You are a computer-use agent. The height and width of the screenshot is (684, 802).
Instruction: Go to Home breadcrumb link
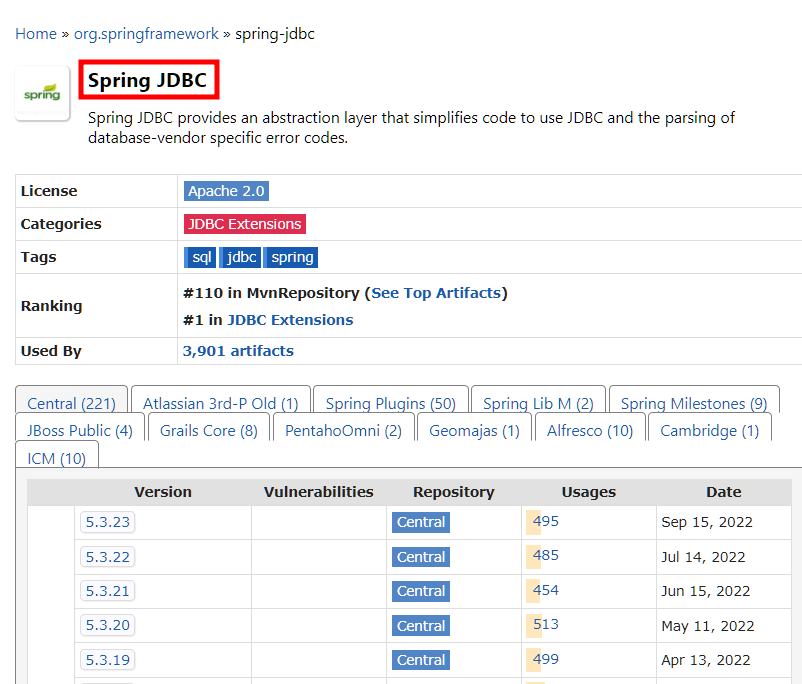[x=36, y=34]
